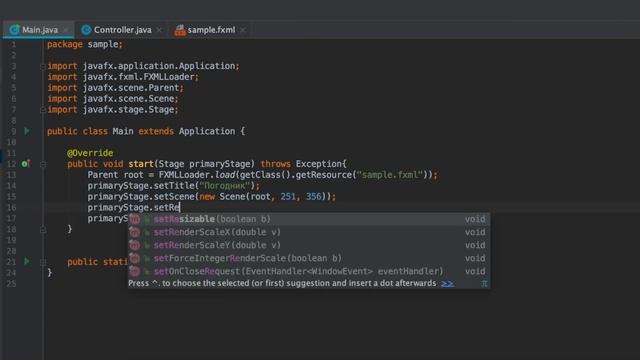Select setRenderScaleX(double v) suggestion
Viewport: 640px width, 360px height.
pos(309,232)
